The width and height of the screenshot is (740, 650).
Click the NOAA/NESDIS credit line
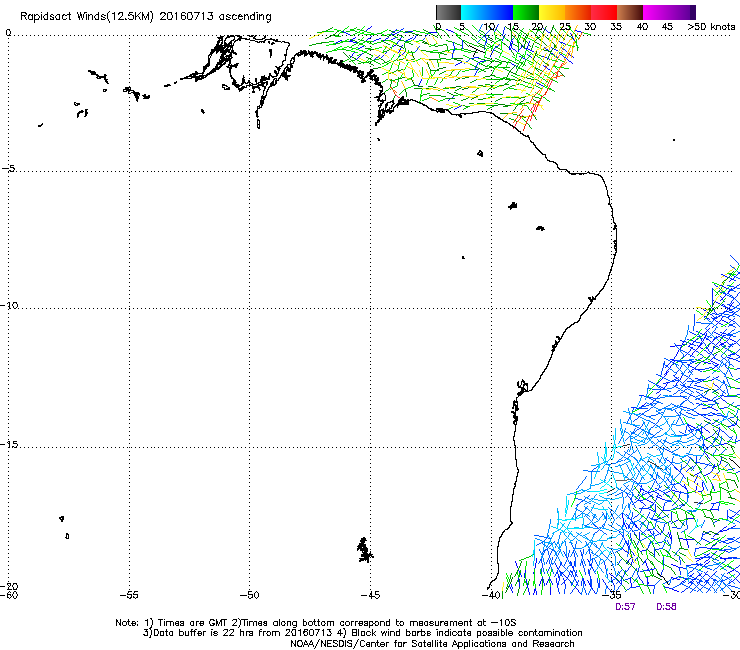[432, 644]
